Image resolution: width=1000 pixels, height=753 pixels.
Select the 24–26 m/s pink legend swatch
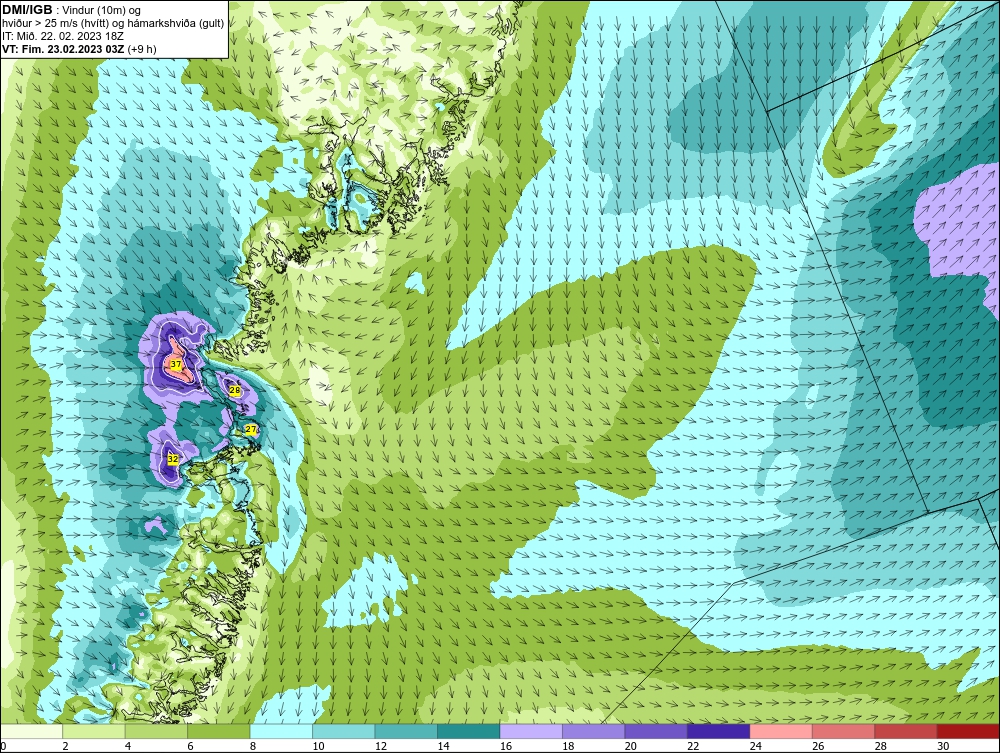click(781, 731)
